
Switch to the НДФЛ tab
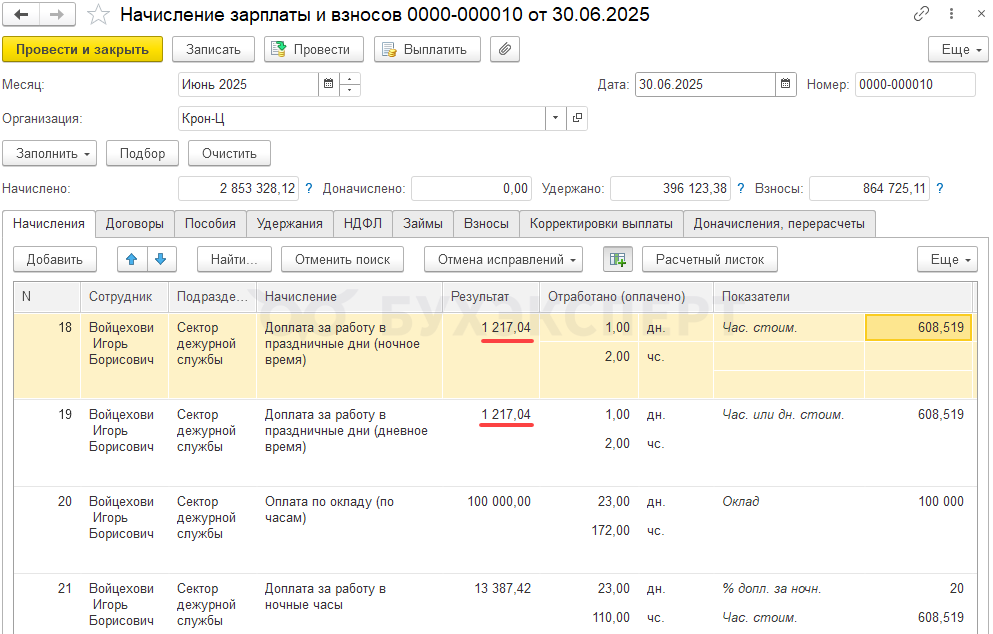(363, 224)
